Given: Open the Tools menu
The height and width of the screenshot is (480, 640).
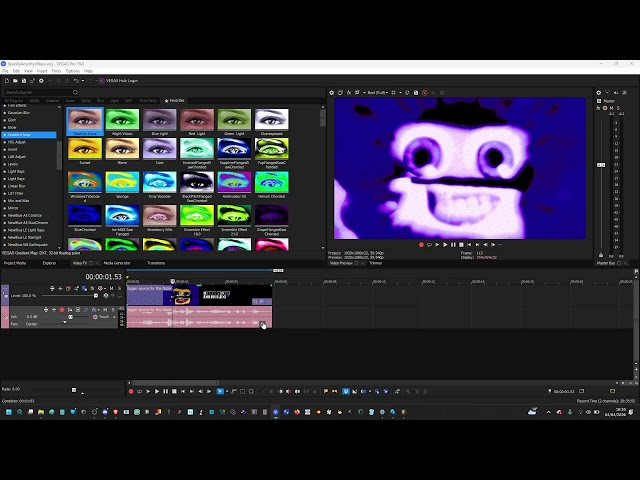Looking at the screenshot, I should click(x=56, y=71).
